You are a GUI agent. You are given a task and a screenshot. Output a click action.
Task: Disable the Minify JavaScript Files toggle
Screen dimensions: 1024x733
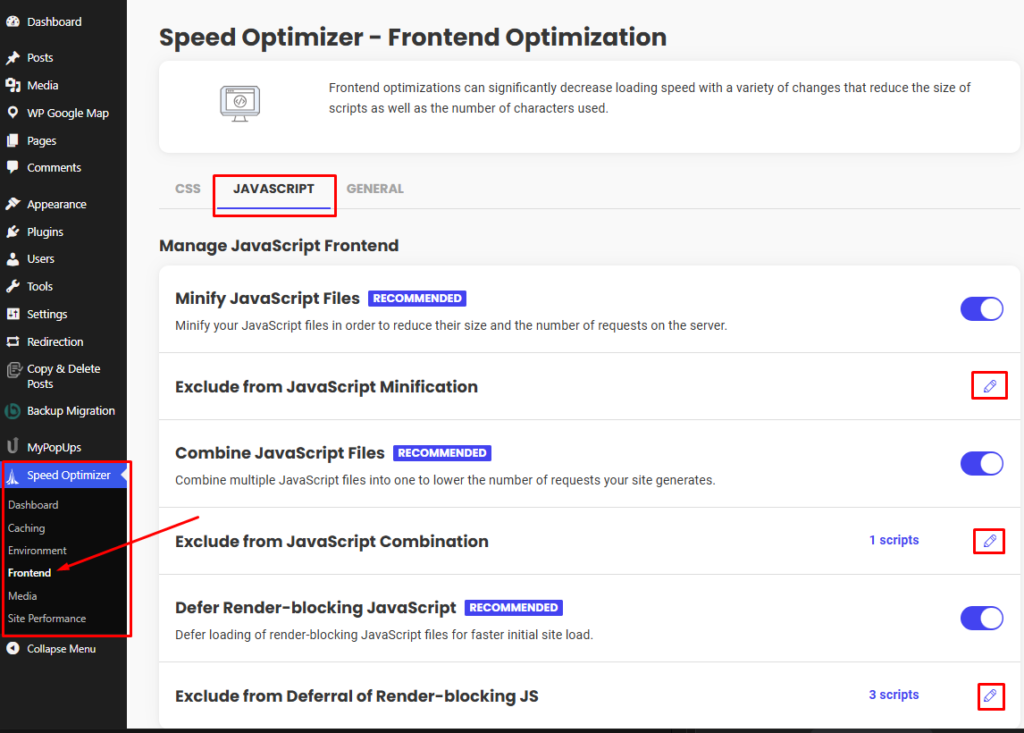981,309
